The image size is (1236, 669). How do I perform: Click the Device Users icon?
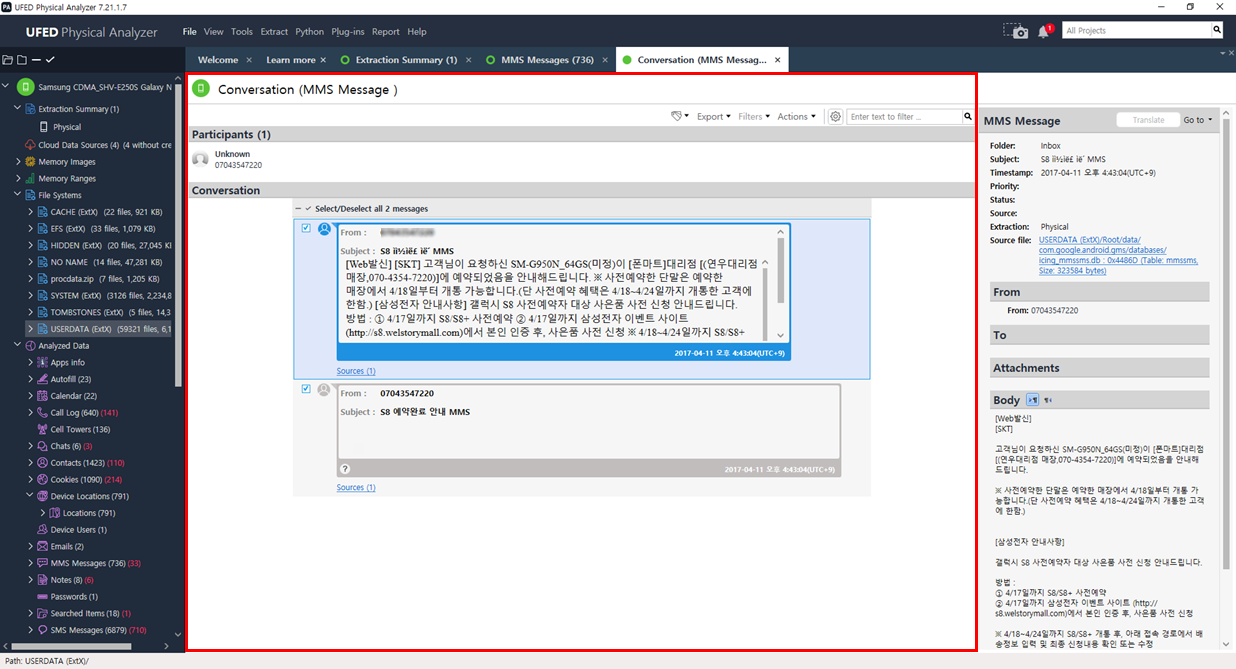[42, 530]
